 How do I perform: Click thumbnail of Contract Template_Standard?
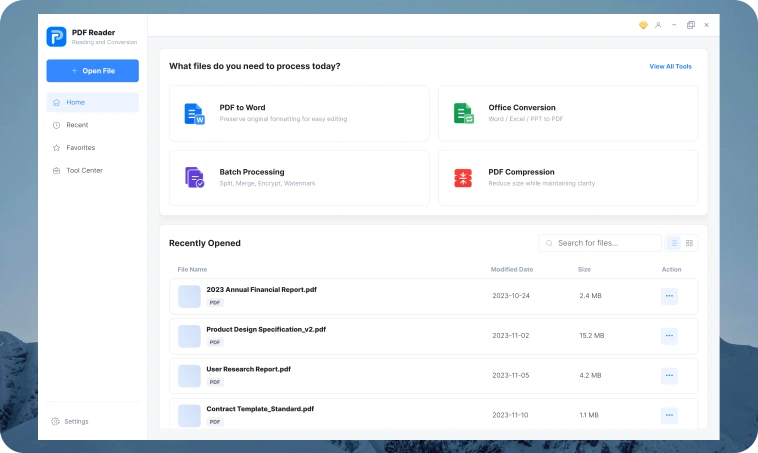pyautogui.click(x=189, y=415)
